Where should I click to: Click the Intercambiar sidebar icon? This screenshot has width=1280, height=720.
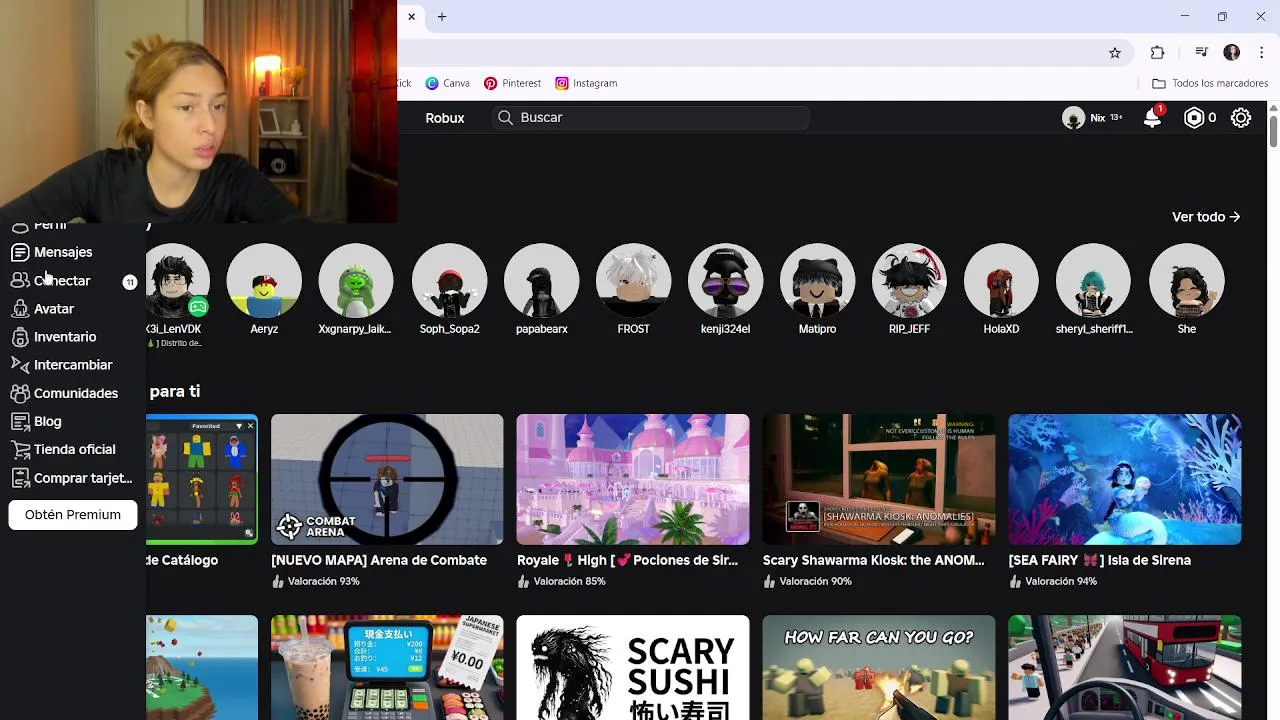click(19, 365)
